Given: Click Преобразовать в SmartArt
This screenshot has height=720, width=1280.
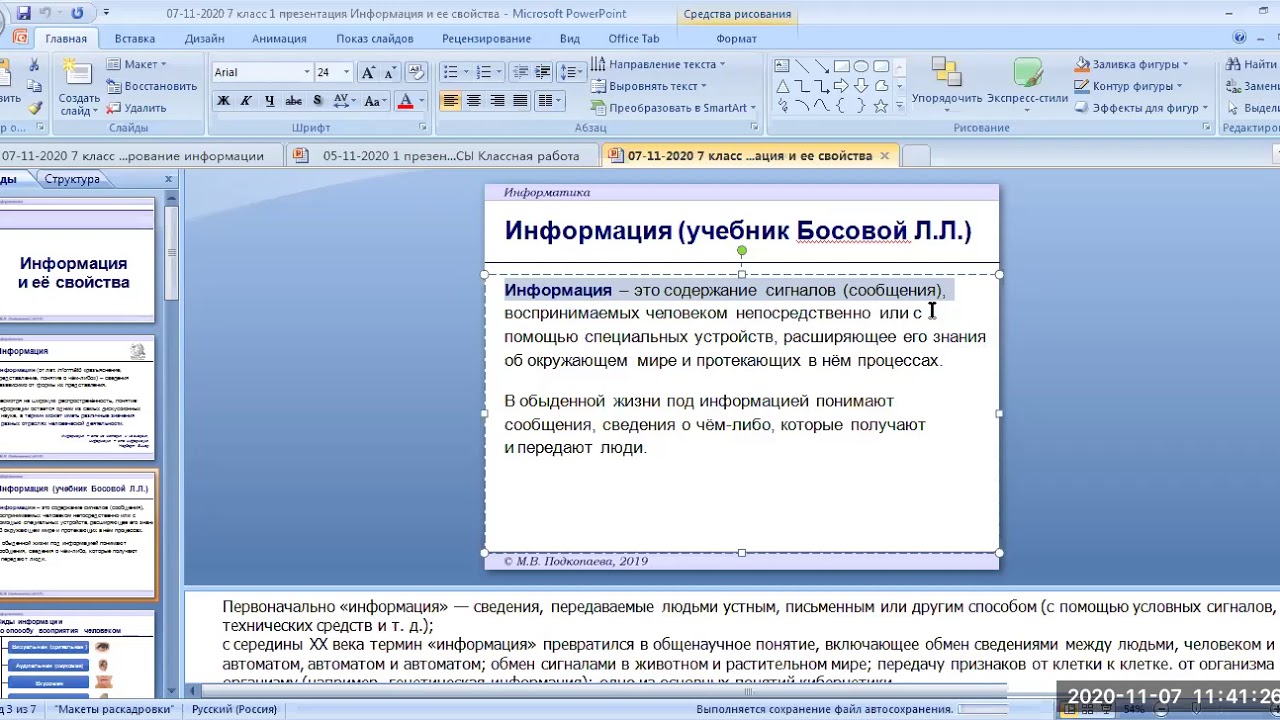Looking at the screenshot, I should [x=674, y=108].
